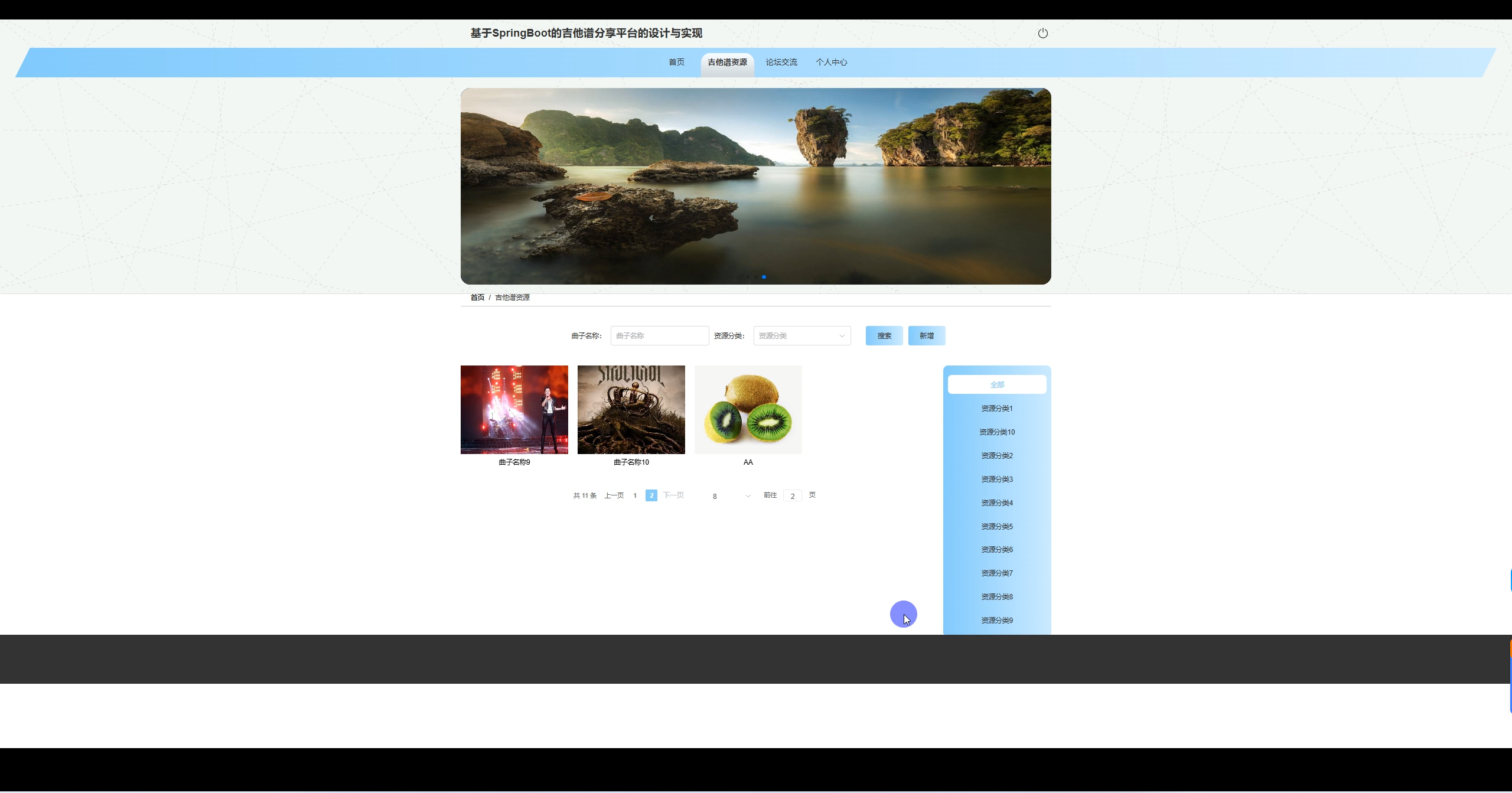Screen dimensions: 1512x793
Task: Click the 前往 page number input box
Action: pos(792,496)
